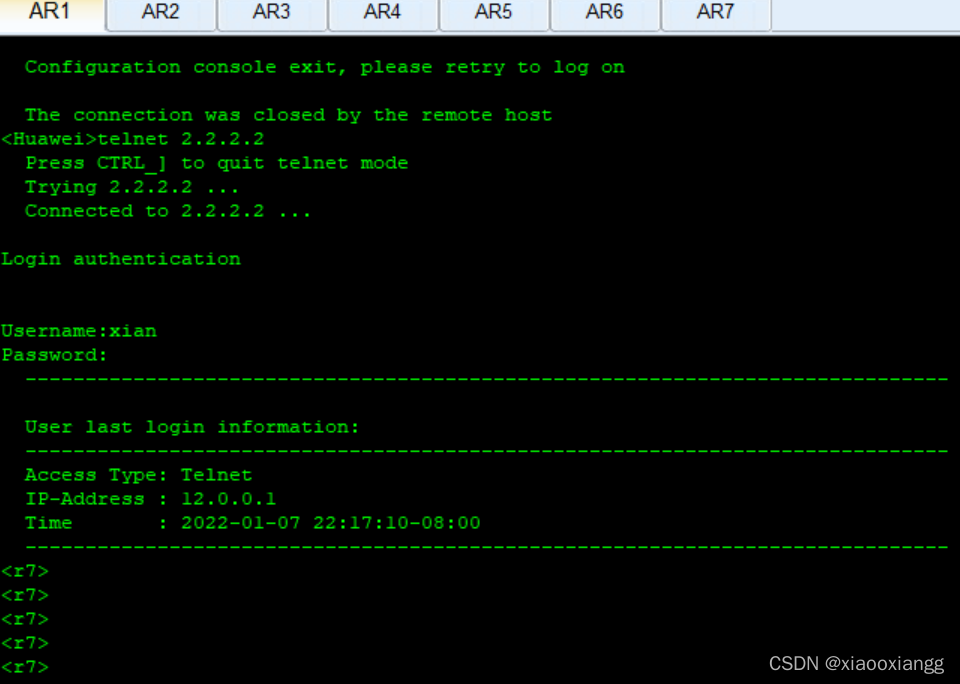960x684 pixels.
Task: Click the Username:xian line
Action: pyautogui.click(x=79, y=331)
